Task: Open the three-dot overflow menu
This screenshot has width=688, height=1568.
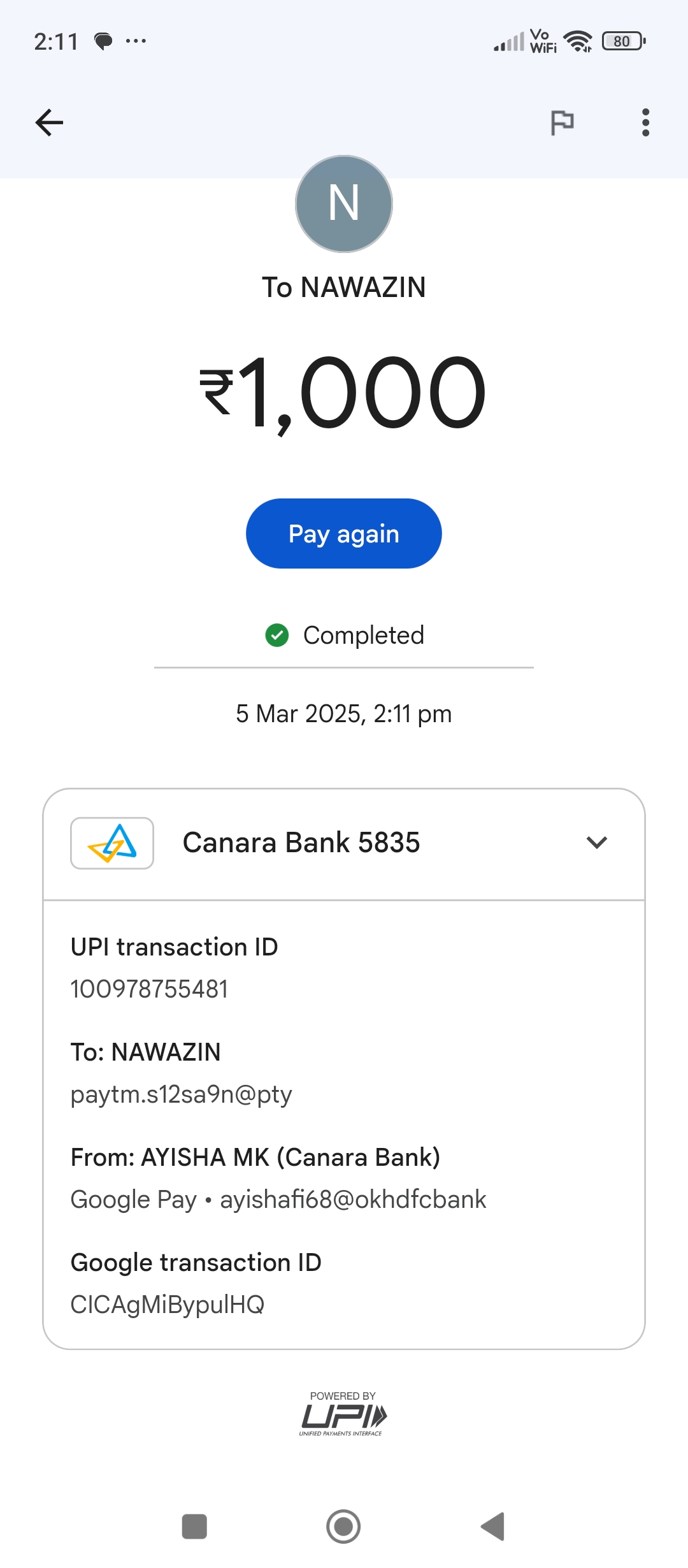Action: (645, 122)
